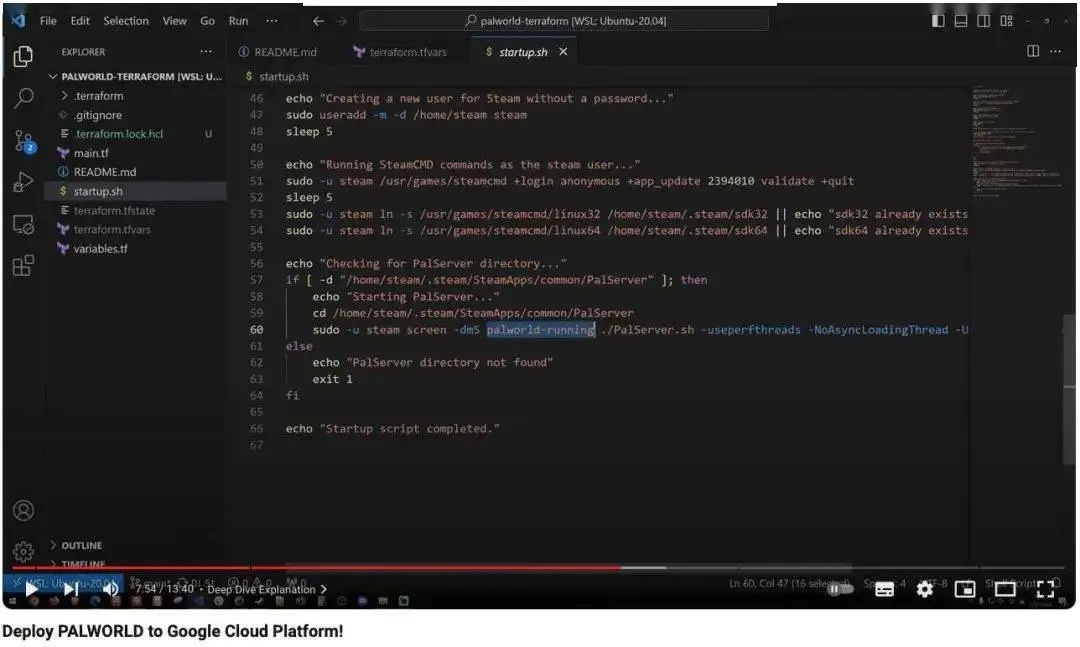Show the hidden menu bar items
The image size is (1080, 647).
click(x=272, y=21)
